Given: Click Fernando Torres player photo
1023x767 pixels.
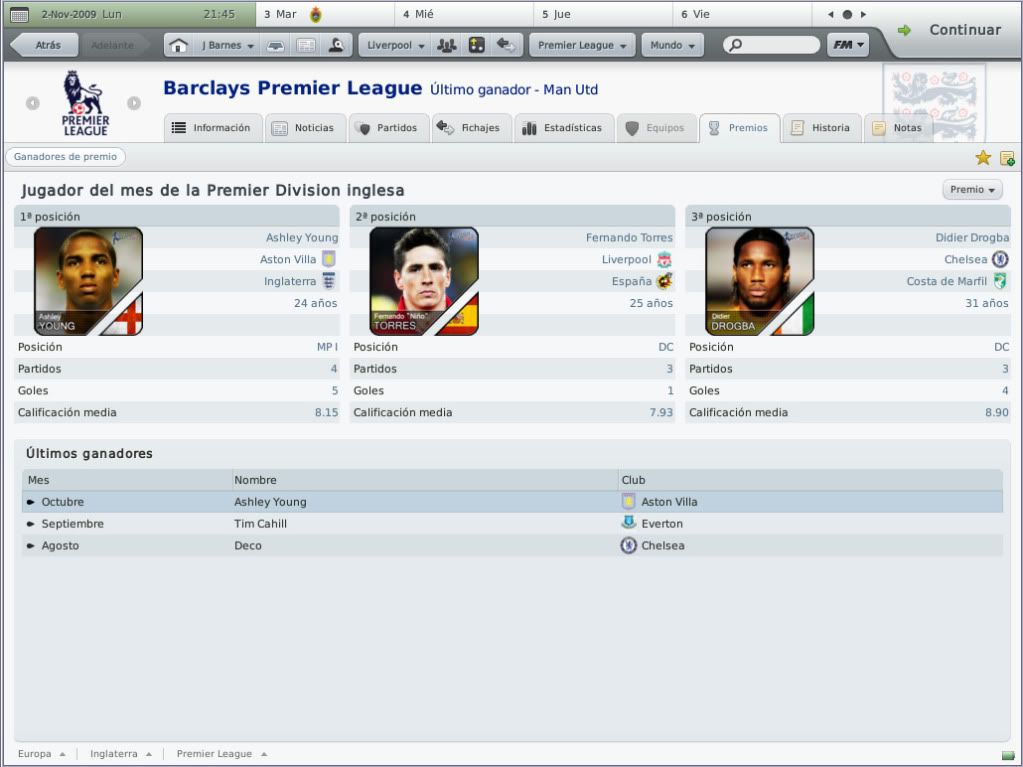Looking at the screenshot, I should coord(424,281).
